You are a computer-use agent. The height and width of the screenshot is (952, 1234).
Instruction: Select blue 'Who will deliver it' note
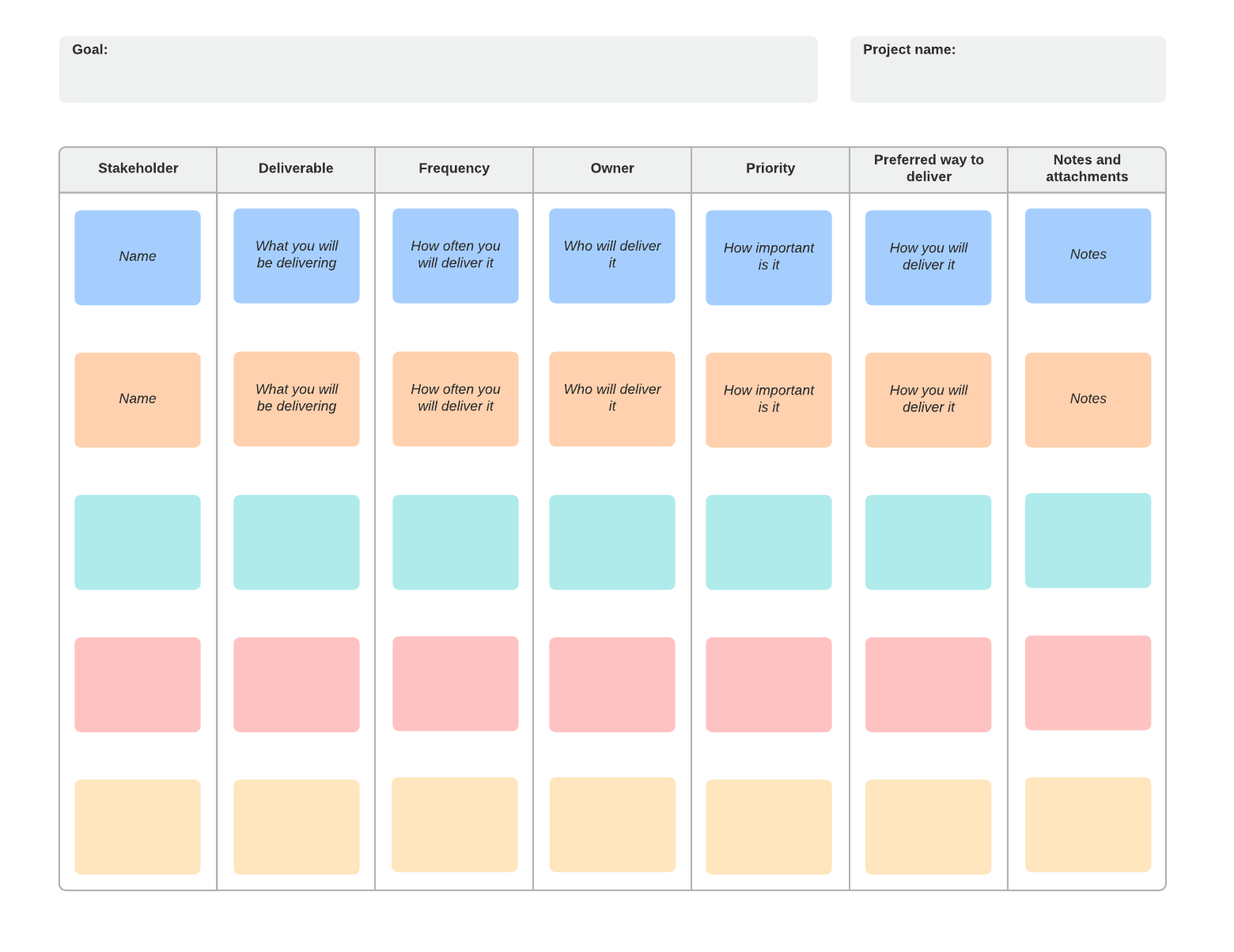(x=612, y=255)
